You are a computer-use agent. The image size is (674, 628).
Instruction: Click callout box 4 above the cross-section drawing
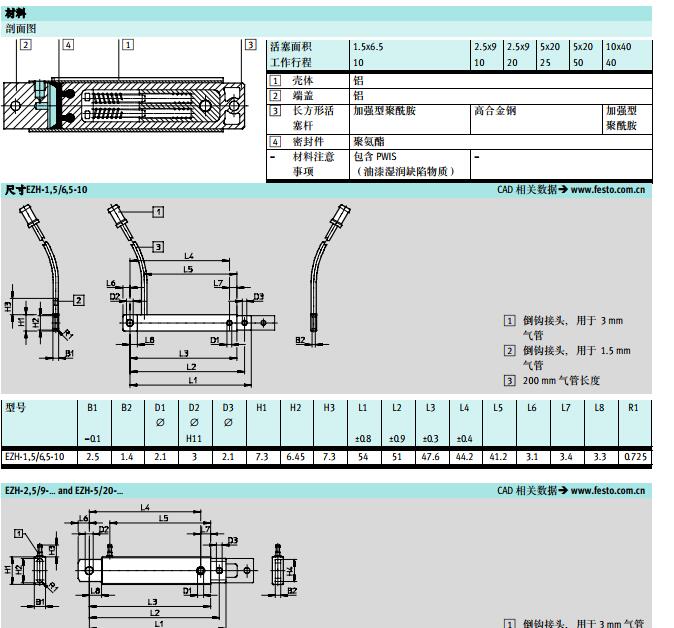coord(68,45)
